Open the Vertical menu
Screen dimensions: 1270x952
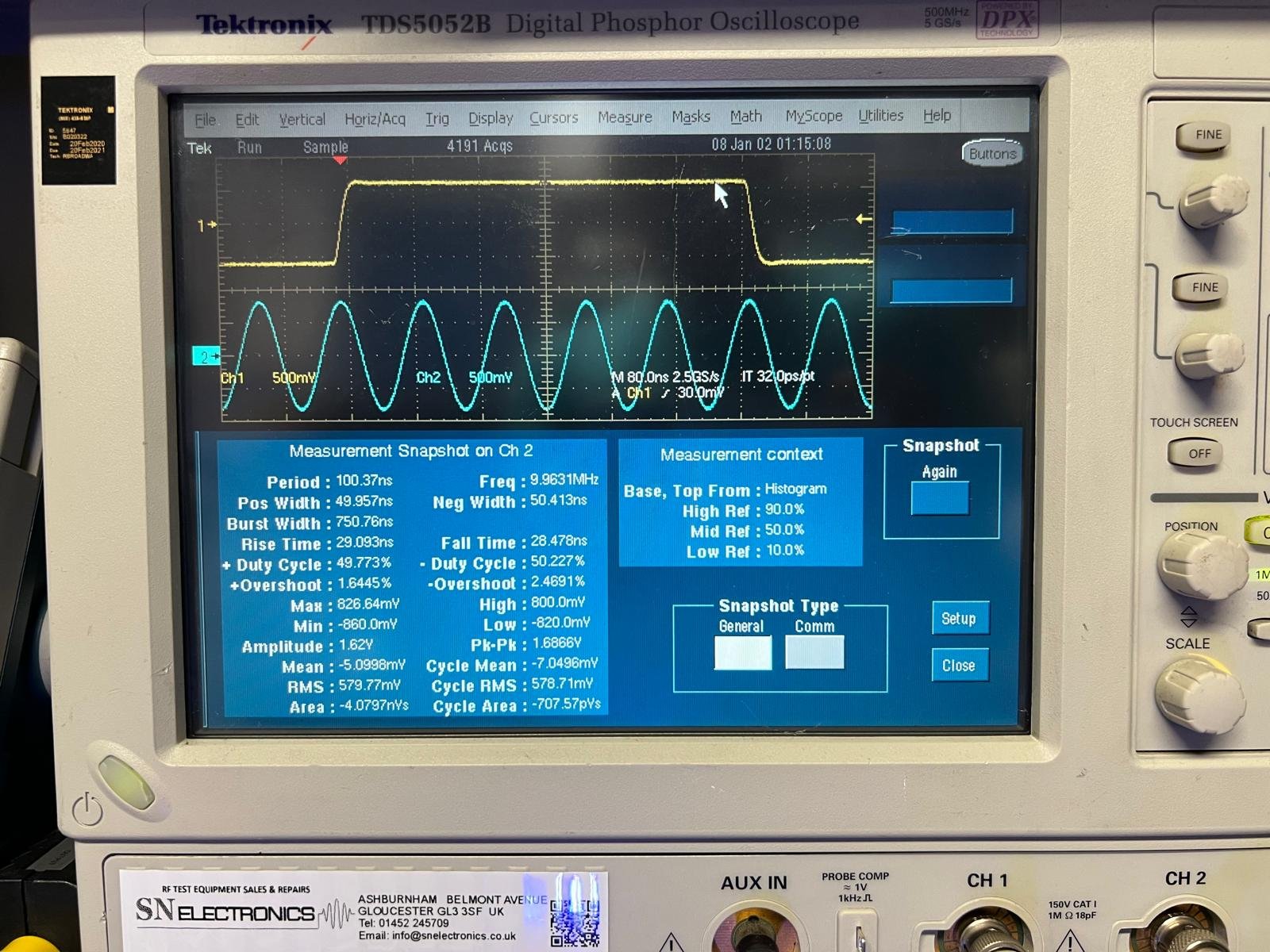[x=302, y=120]
